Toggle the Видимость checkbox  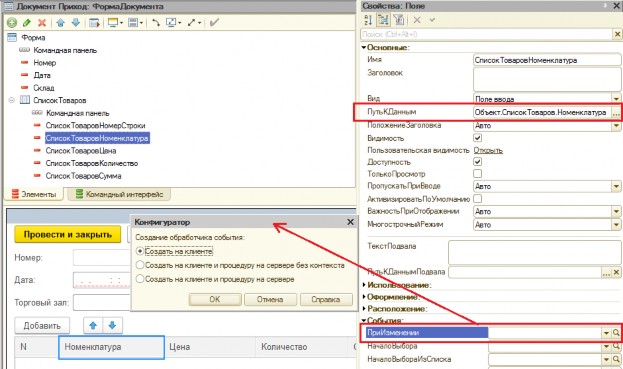point(478,138)
